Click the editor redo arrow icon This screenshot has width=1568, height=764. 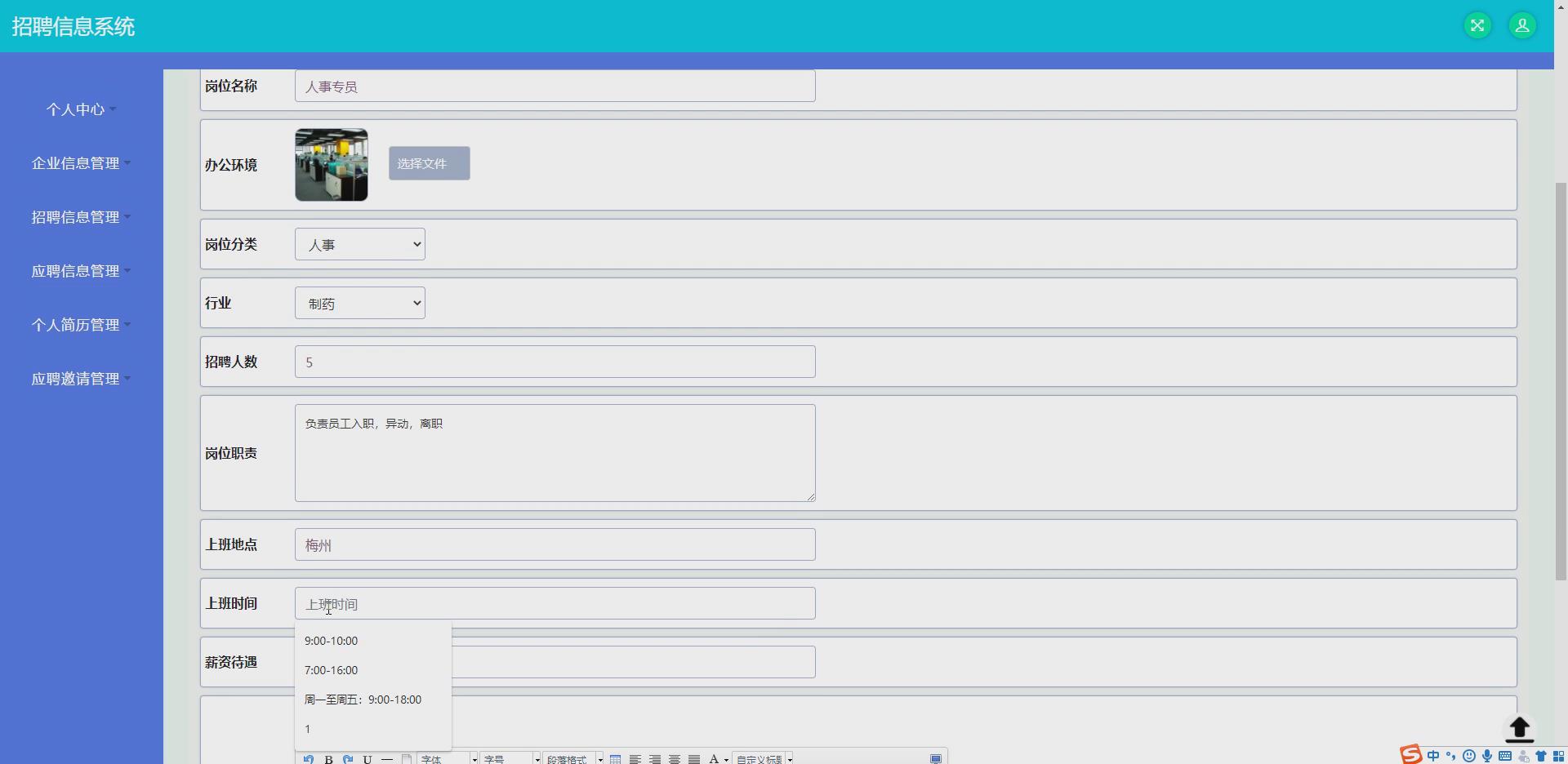tap(348, 759)
